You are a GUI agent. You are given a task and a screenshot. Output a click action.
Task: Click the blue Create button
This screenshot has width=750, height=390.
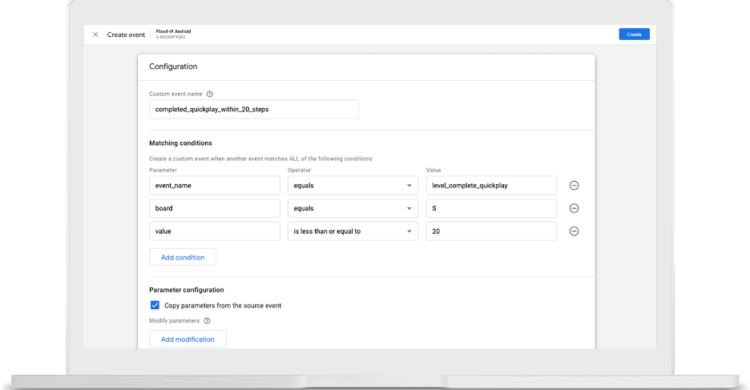[634, 34]
